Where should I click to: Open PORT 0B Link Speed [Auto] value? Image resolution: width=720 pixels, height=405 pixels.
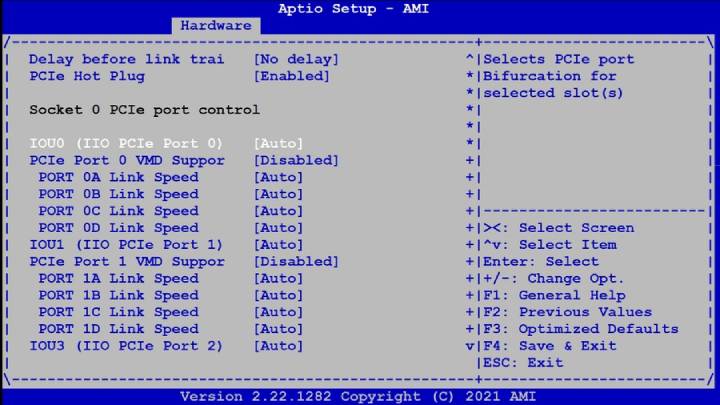click(x=278, y=194)
